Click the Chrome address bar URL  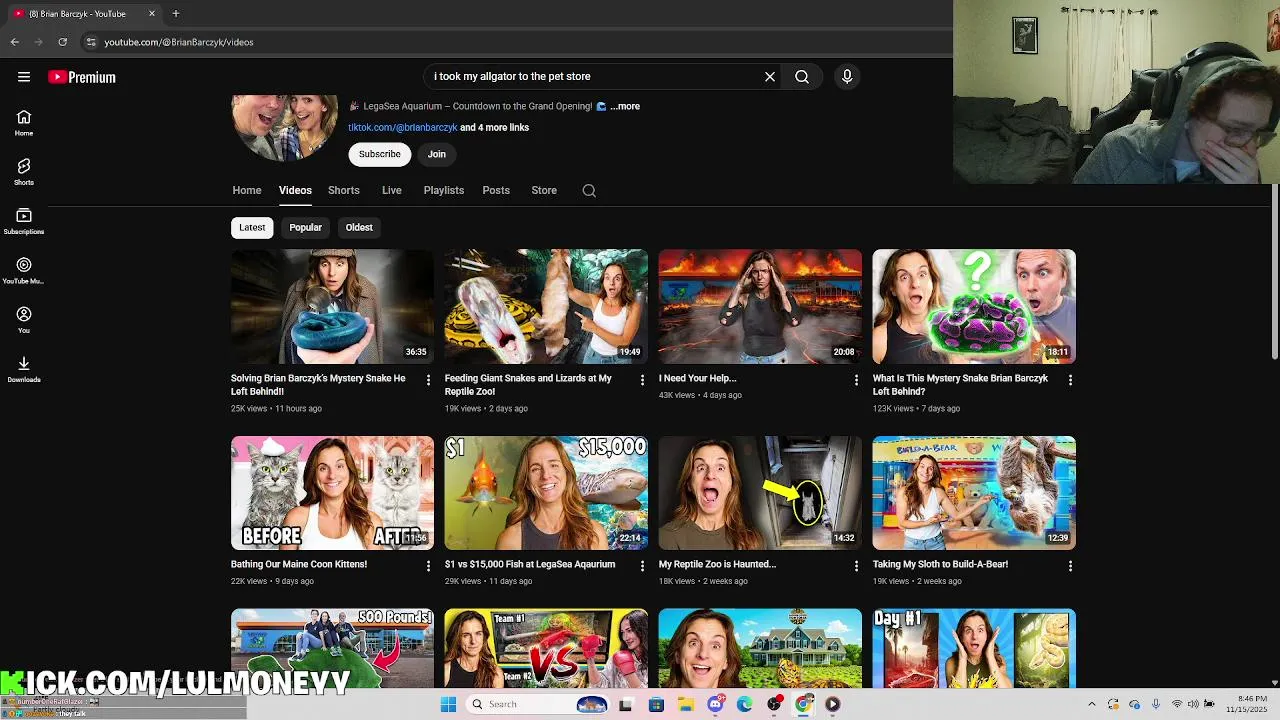178,42
